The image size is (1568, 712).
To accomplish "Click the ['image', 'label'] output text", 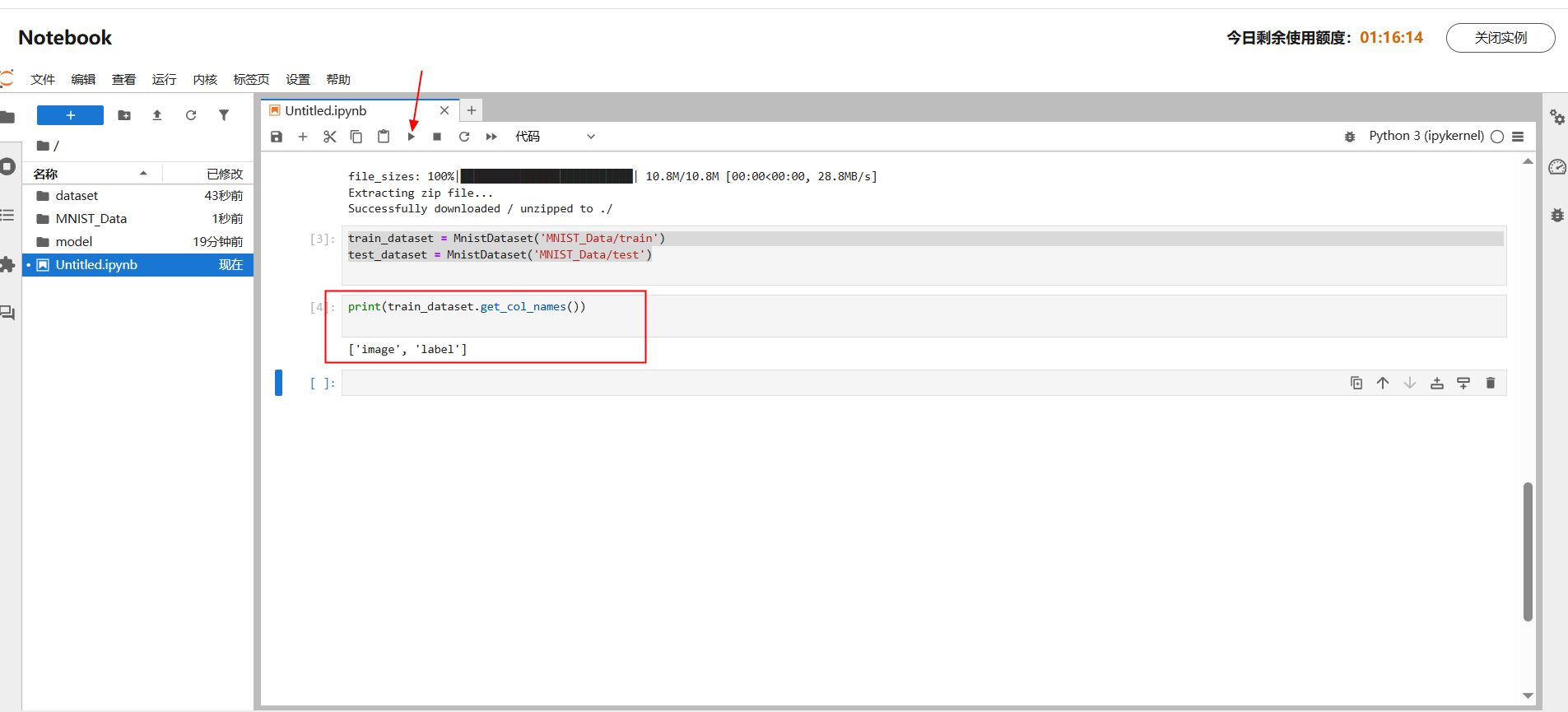I will (407, 350).
